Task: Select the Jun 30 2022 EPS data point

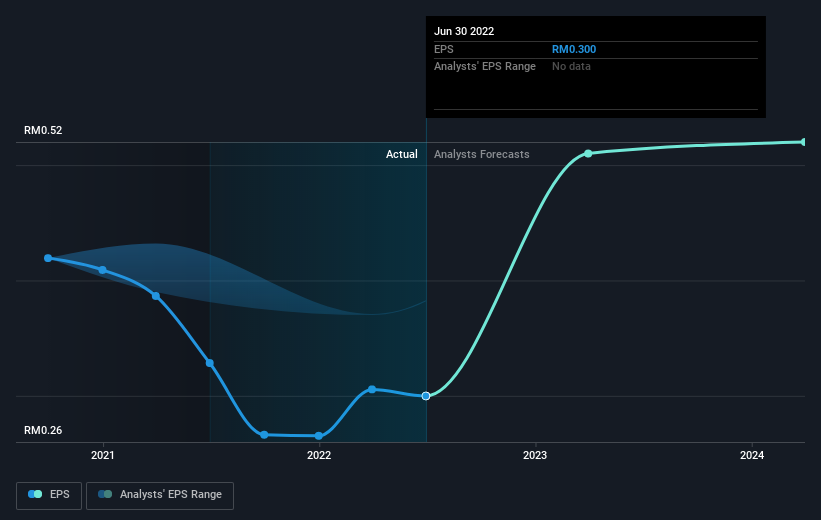Action: [x=426, y=396]
